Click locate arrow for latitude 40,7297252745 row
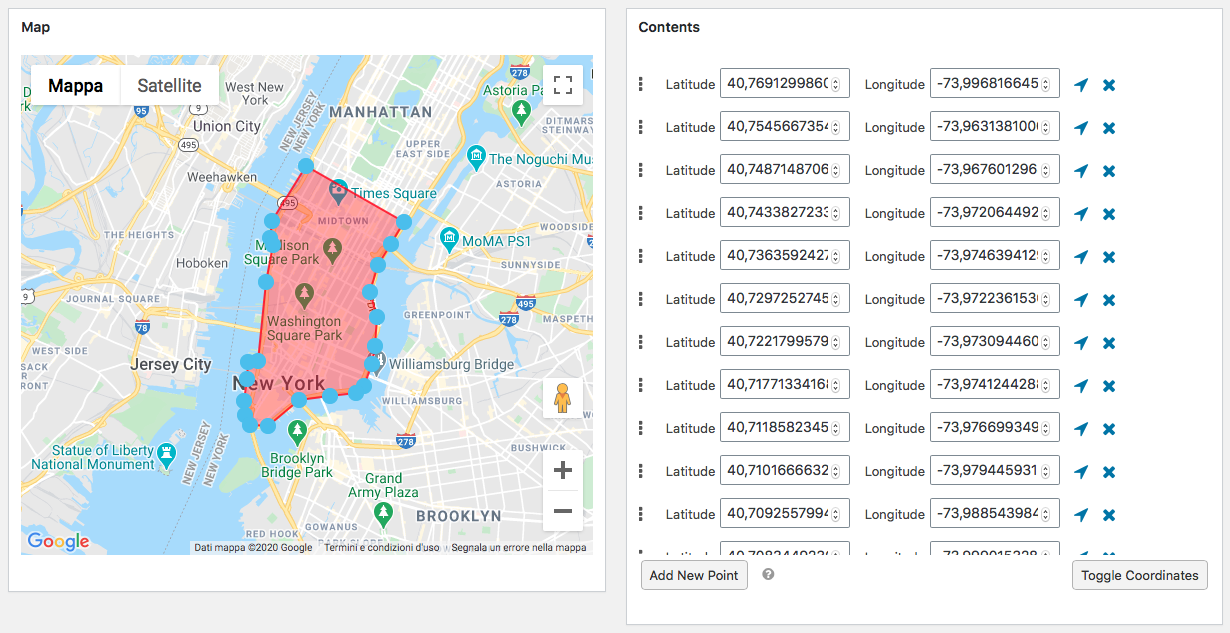This screenshot has width=1230, height=633. pyautogui.click(x=1080, y=300)
